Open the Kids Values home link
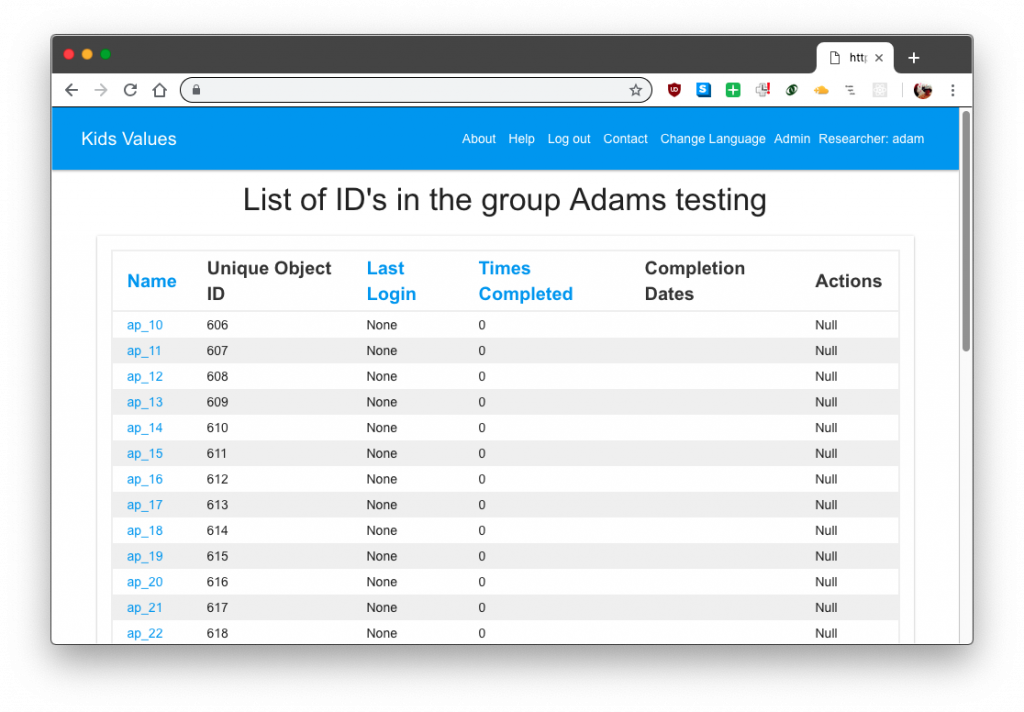The height and width of the screenshot is (712, 1024). point(129,138)
